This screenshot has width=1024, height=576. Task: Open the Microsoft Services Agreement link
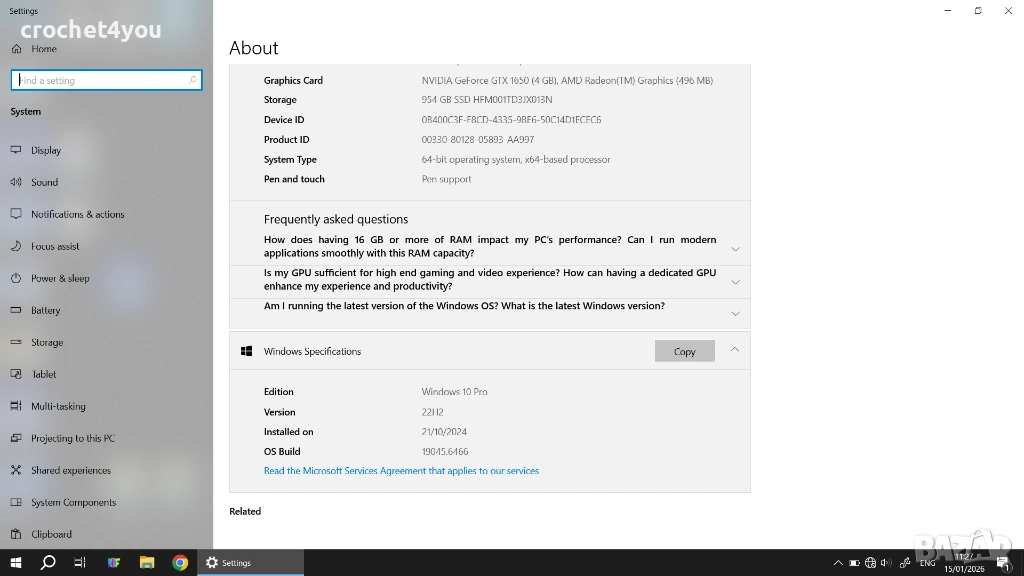pyautogui.click(x=401, y=471)
